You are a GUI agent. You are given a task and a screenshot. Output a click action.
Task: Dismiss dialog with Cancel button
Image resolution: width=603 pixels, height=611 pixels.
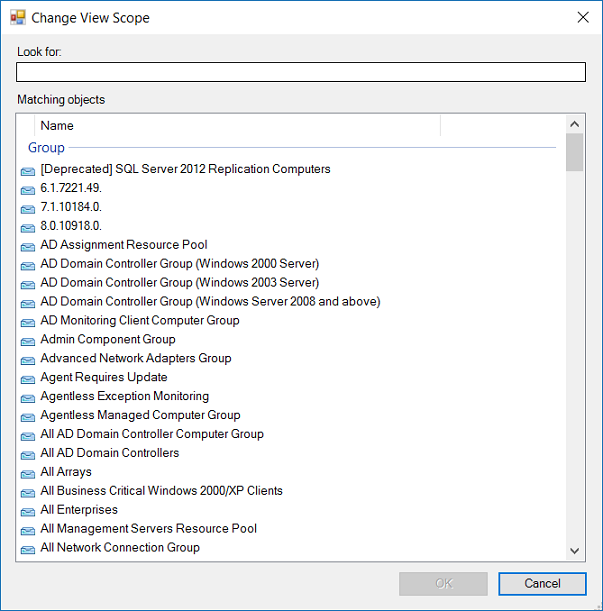pyautogui.click(x=542, y=584)
